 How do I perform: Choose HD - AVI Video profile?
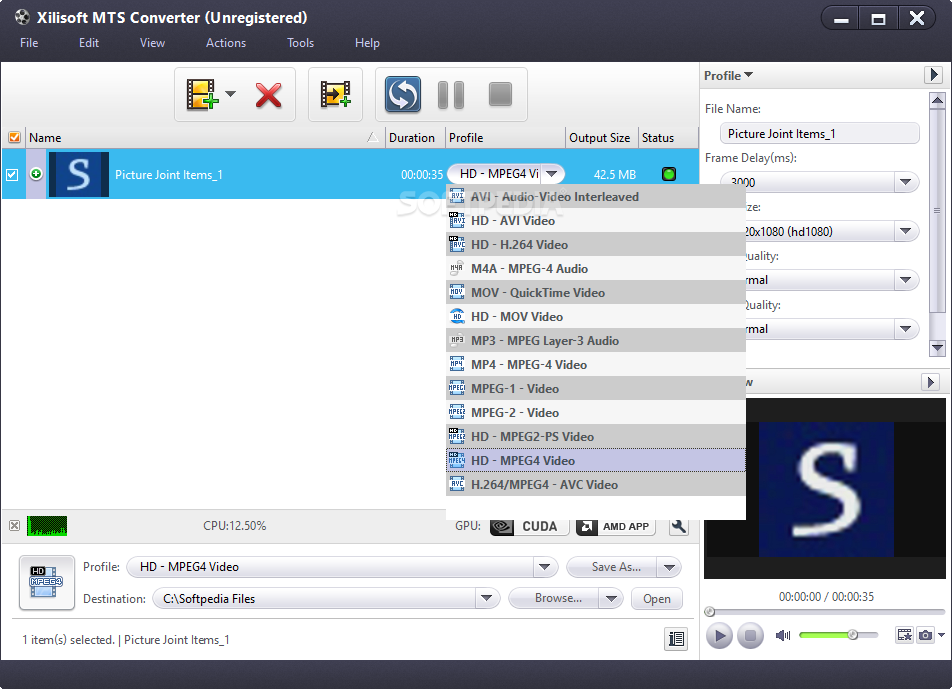596,221
